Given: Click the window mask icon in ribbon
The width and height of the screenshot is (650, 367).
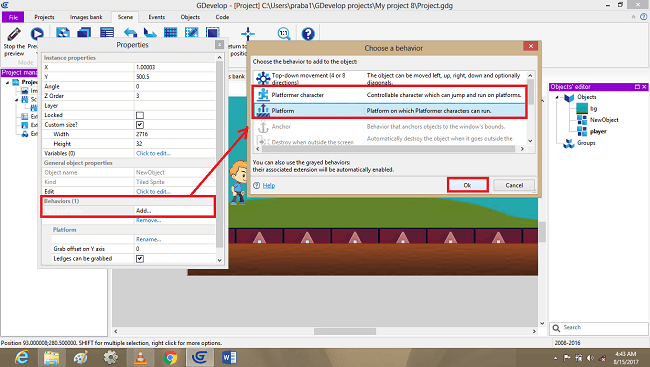Looking at the screenshot, I should [213, 33].
